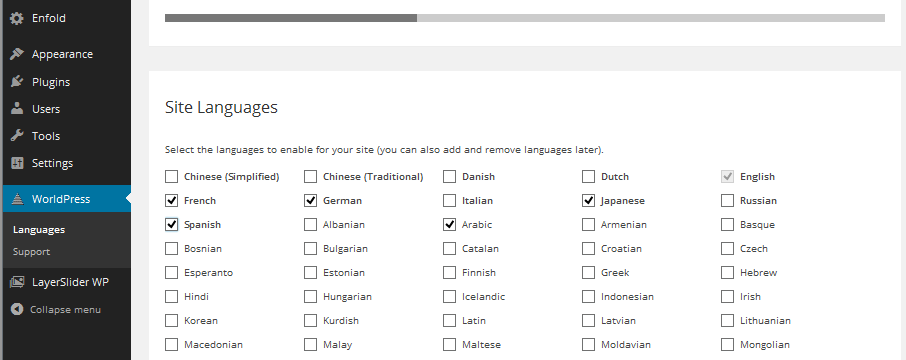Tick the Hebrew language checkbox
Screen dimensions: 906x360
click(x=727, y=272)
